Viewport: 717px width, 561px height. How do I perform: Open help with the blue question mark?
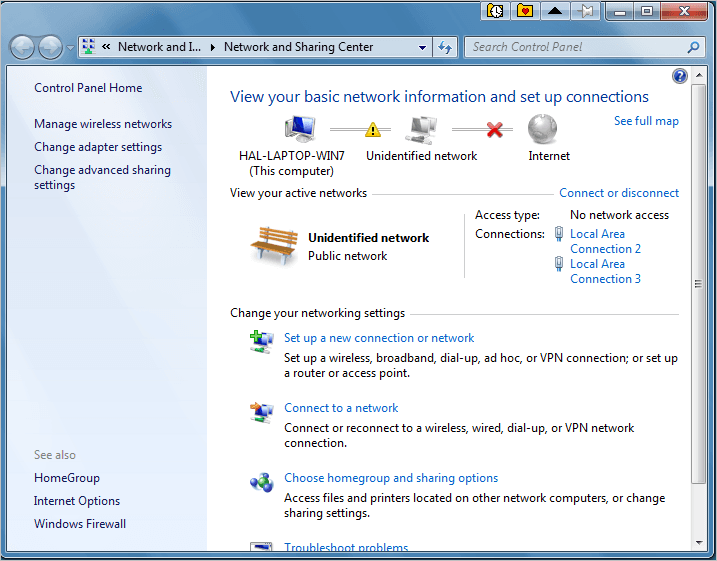pyautogui.click(x=680, y=76)
